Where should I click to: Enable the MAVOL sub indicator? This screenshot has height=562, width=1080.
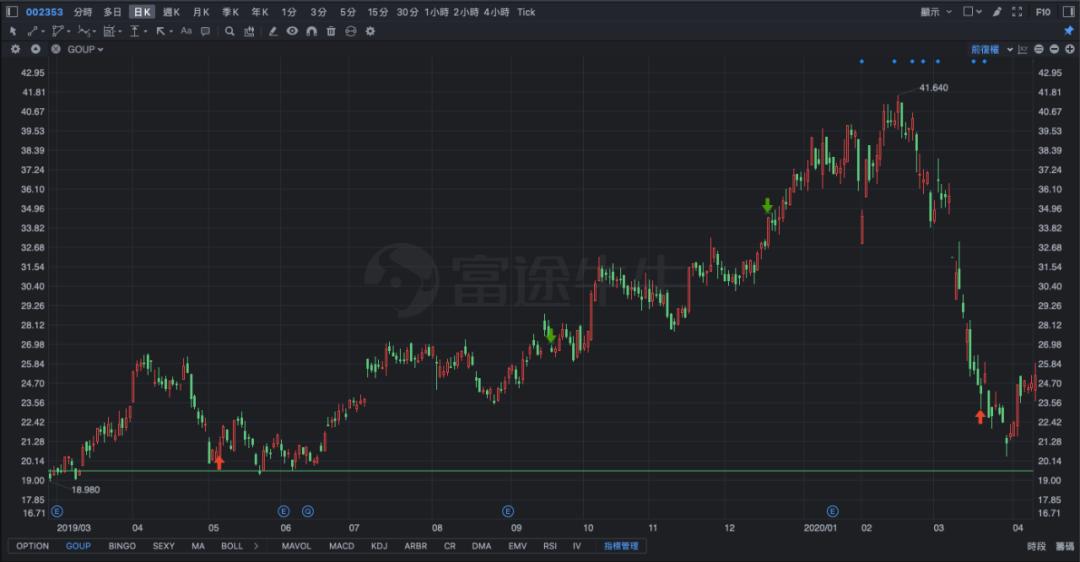click(296, 546)
